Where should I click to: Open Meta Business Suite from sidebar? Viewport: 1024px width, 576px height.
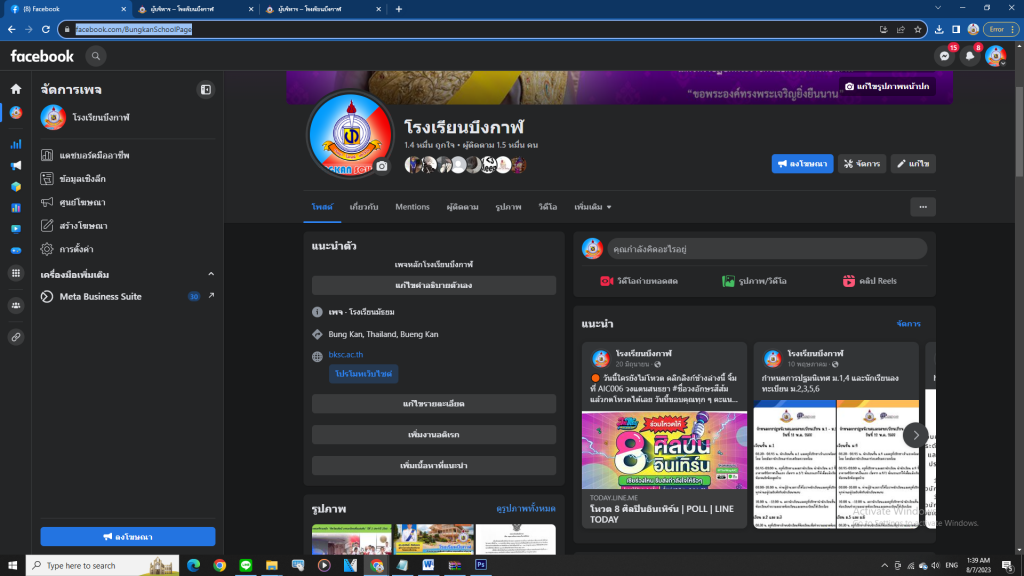click(x=100, y=297)
